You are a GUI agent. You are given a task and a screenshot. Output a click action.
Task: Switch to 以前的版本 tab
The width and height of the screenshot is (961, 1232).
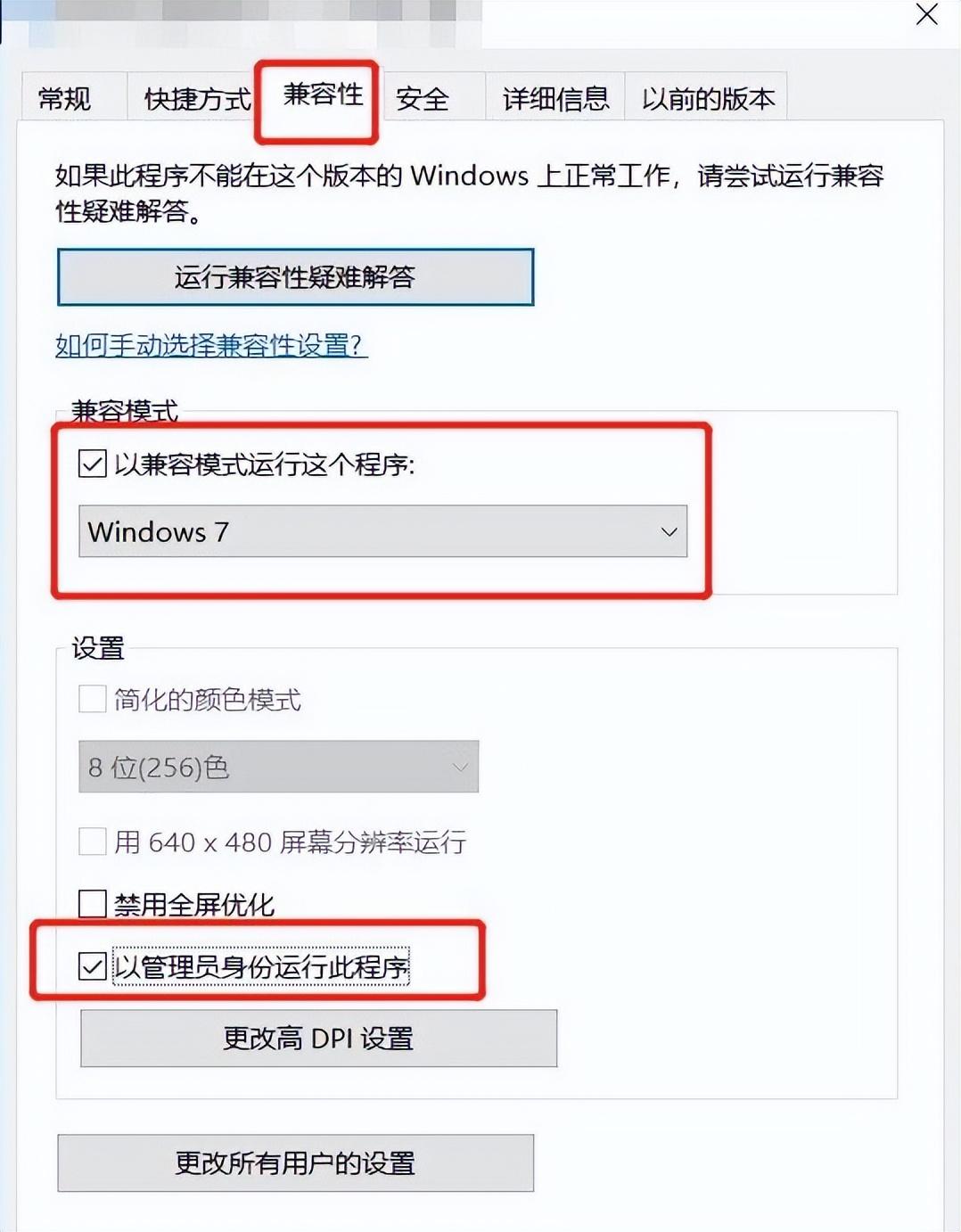point(708,98)
